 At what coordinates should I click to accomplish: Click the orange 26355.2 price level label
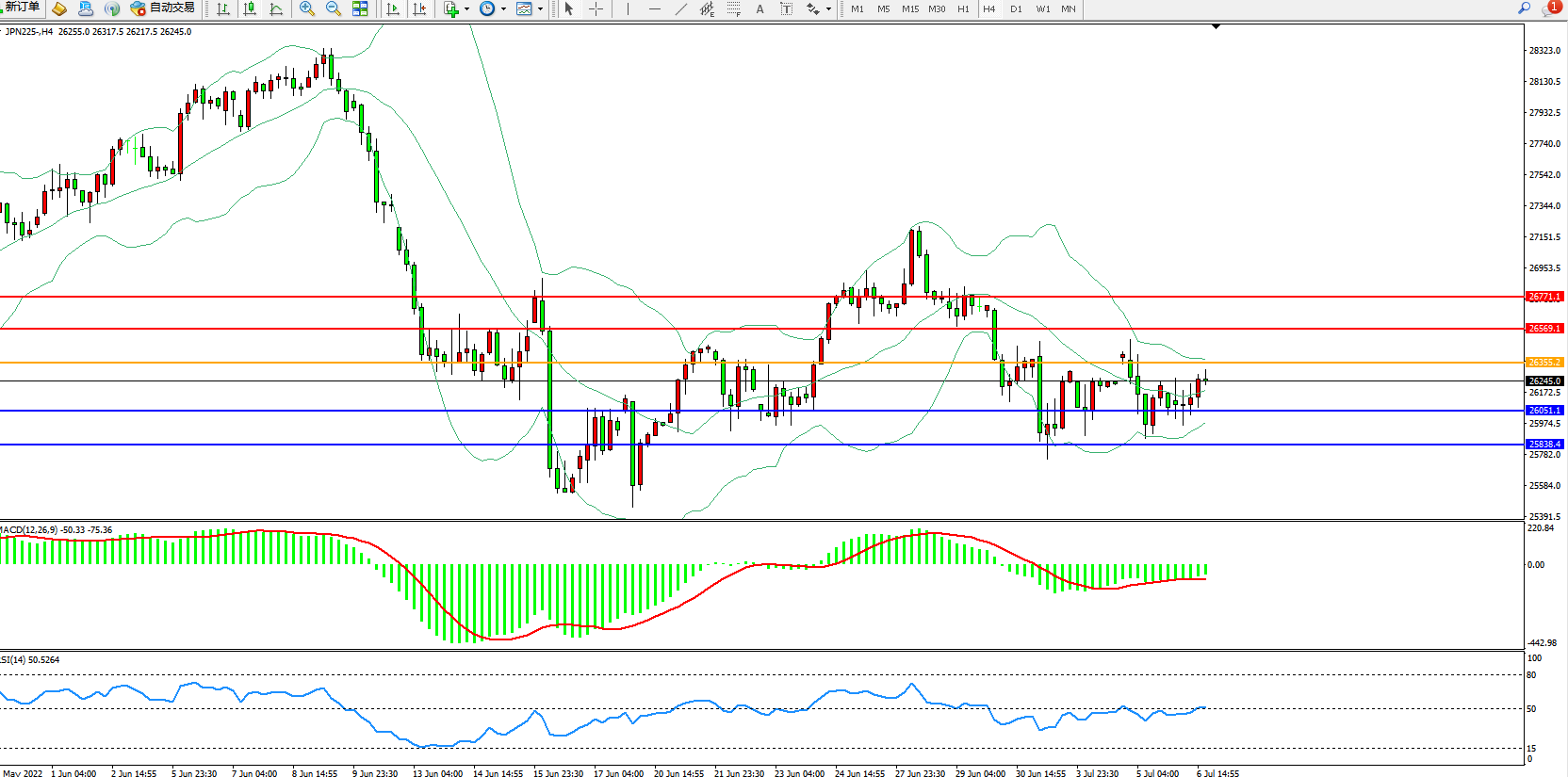(1544, 363)
